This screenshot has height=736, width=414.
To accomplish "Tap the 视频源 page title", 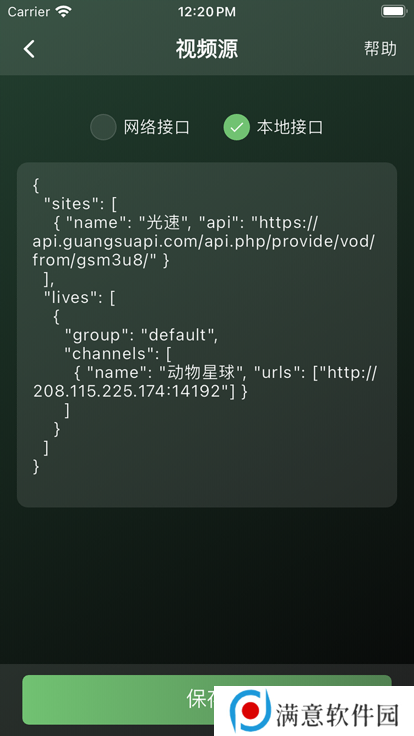I will (207, 49).
